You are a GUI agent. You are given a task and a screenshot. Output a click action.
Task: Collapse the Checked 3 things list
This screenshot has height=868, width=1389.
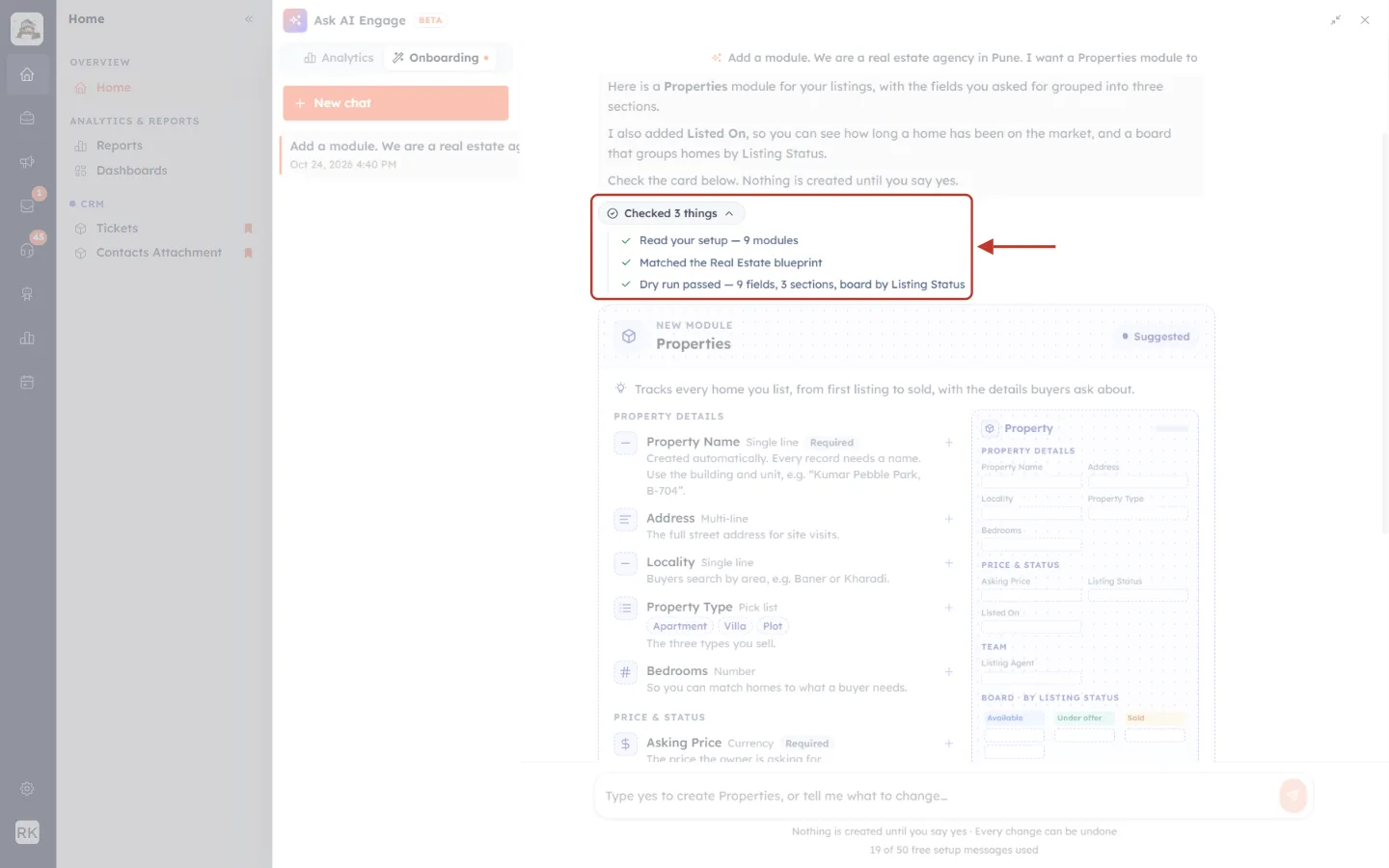(x=671, y=213)
